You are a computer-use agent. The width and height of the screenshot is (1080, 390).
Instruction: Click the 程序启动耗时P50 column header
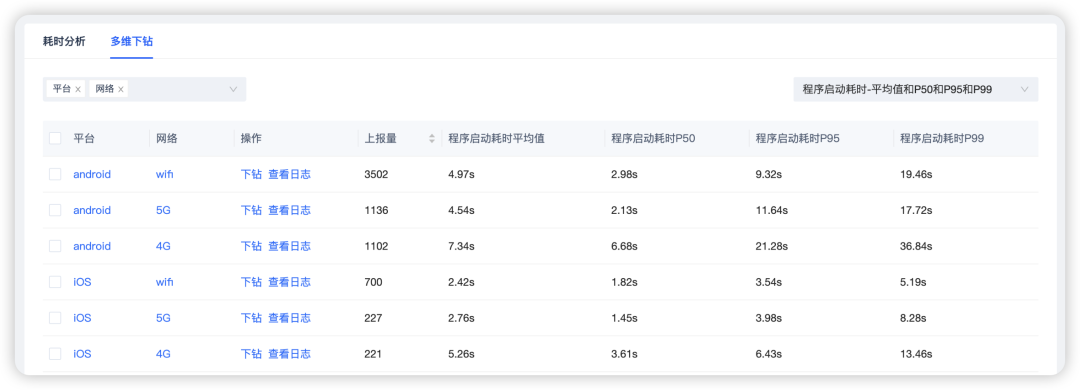(653, 138)
